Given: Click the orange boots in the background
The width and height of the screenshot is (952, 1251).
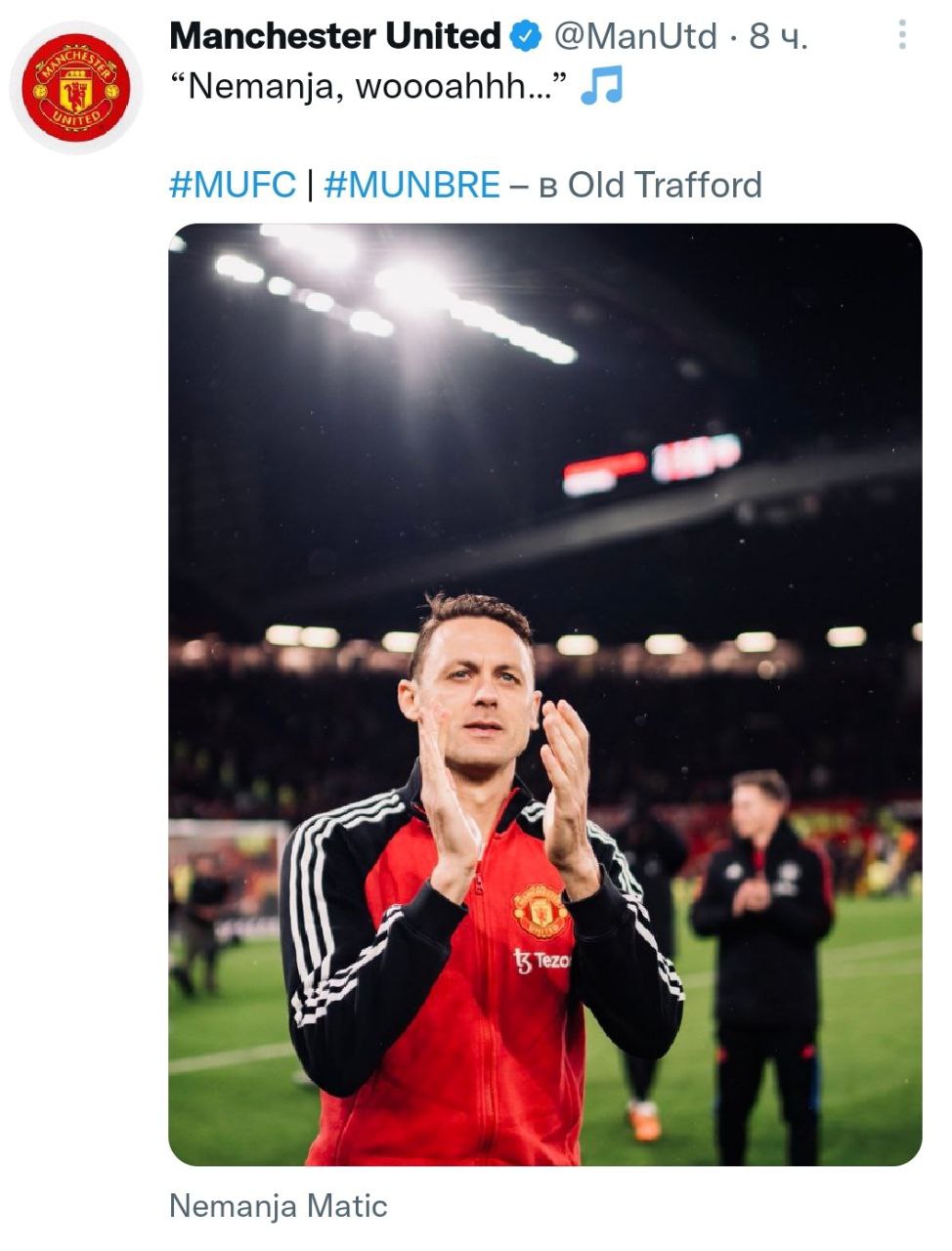Looking at the screenshot, I should 644,1120.
